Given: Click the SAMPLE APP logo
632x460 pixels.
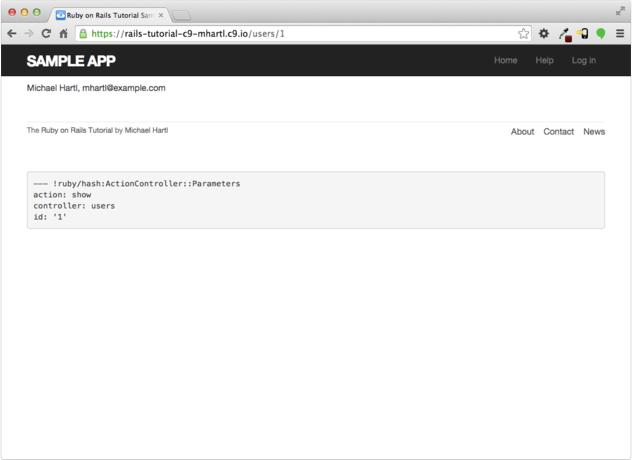Looking at the screenshot, I should tap(70, 61).
